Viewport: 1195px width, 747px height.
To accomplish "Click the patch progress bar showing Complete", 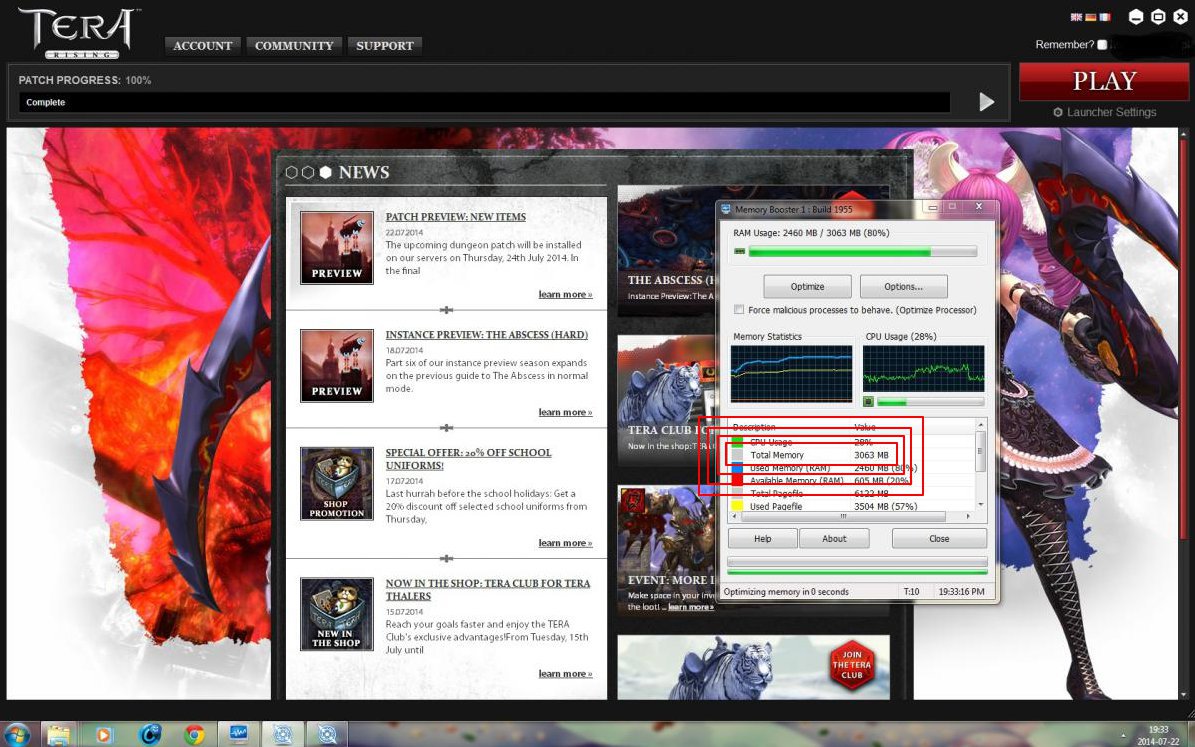I will (x=485, y=102).
